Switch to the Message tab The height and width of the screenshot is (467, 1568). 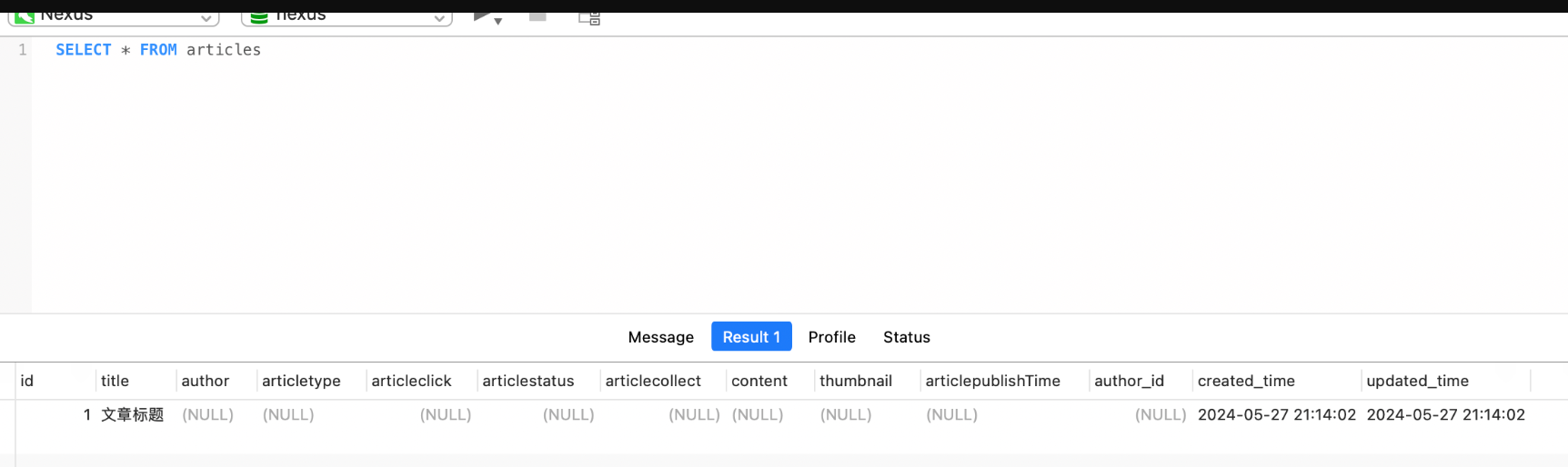[660, 337]
